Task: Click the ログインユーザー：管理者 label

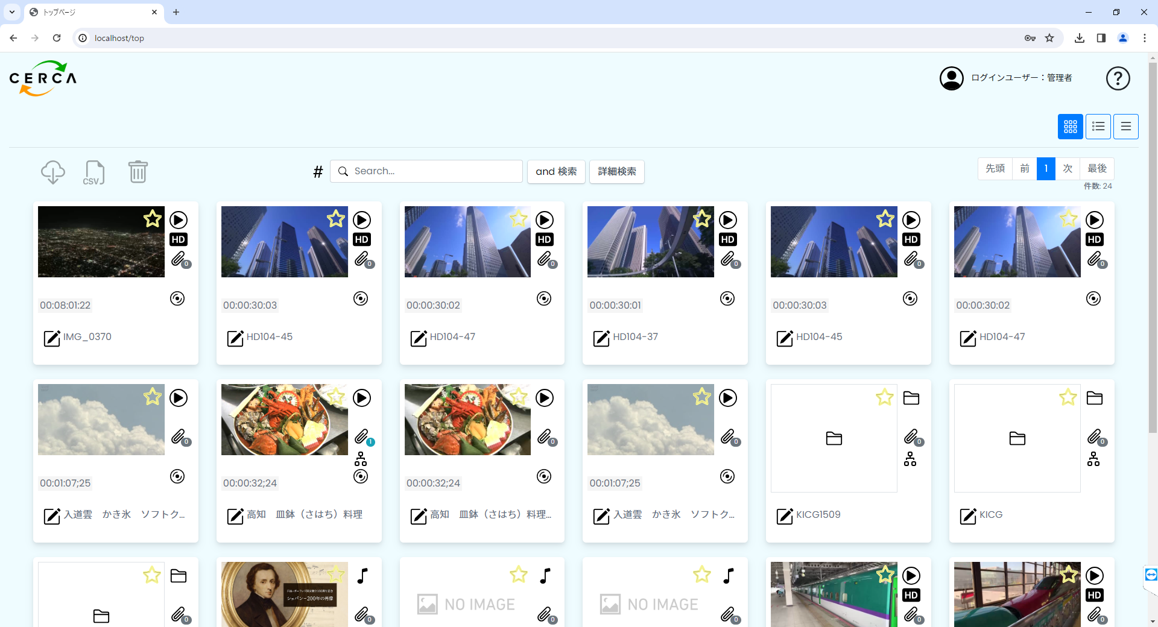Action: (1021, 78)
